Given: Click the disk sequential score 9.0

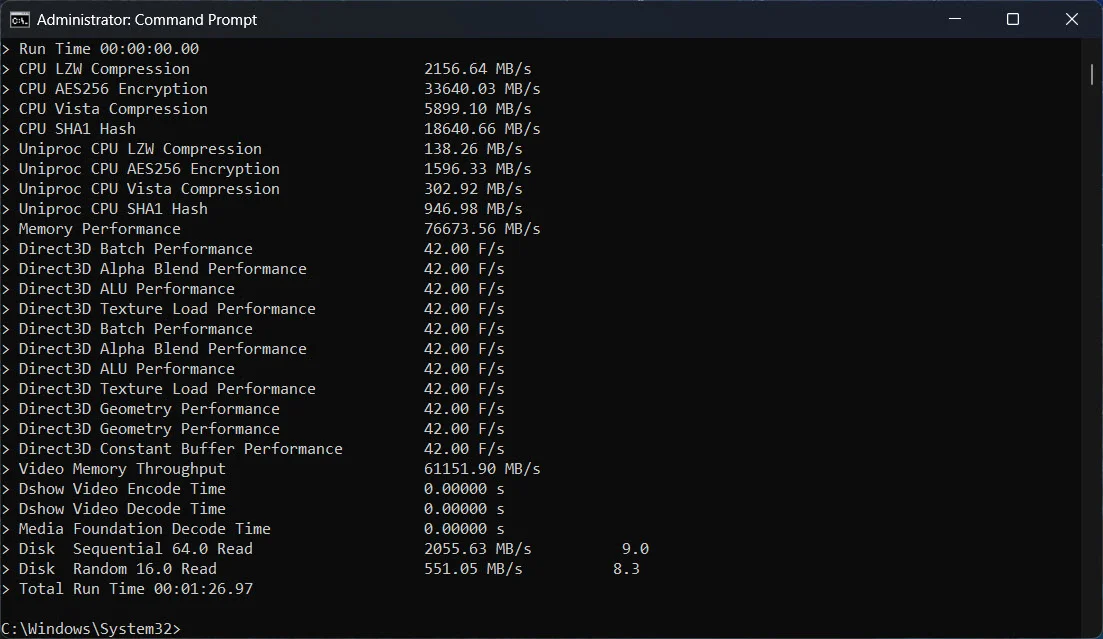Looking at the screenshot, I should tap(635, 549).
